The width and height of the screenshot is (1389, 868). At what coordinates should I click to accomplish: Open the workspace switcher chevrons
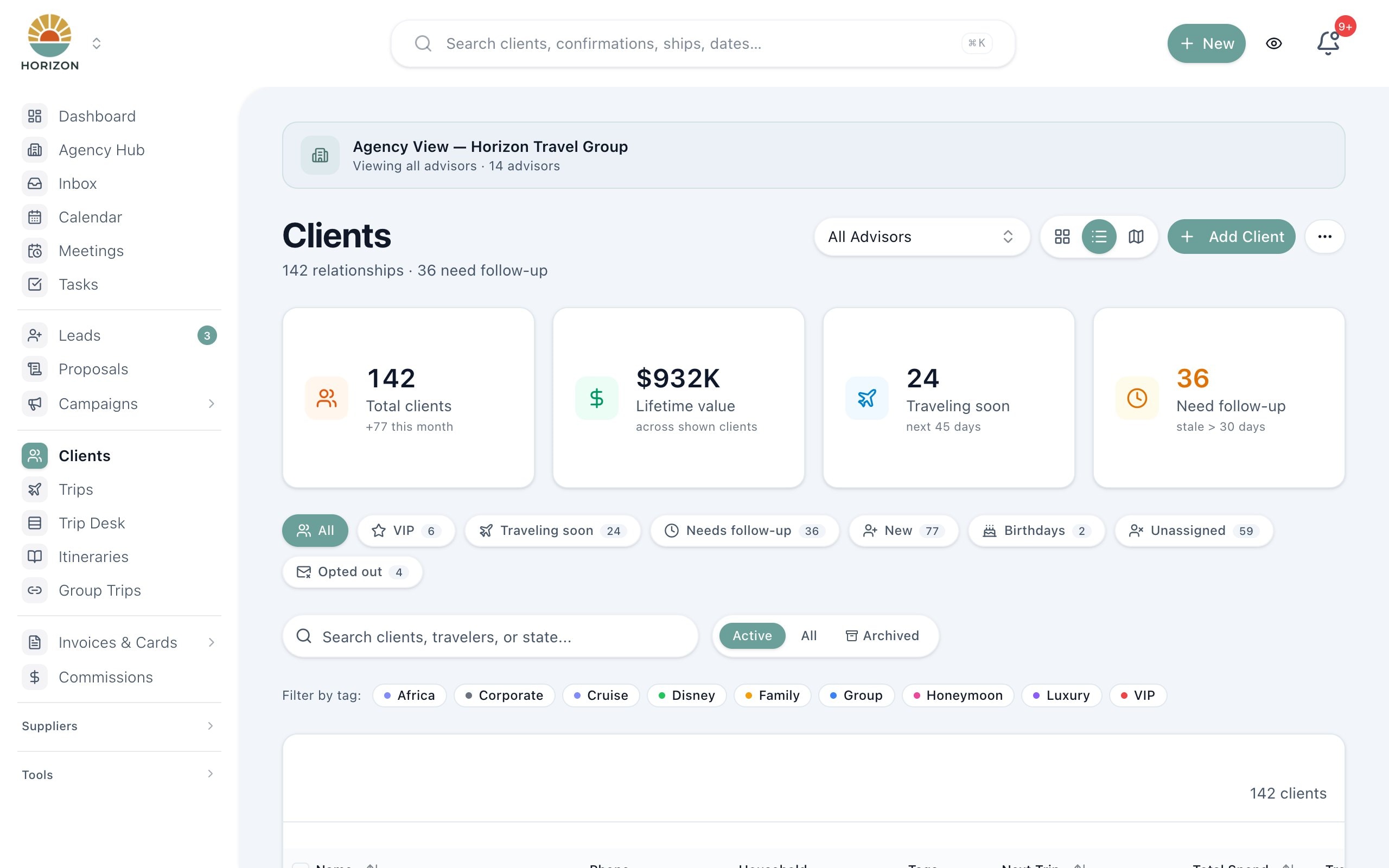click(x=97, y=43)
